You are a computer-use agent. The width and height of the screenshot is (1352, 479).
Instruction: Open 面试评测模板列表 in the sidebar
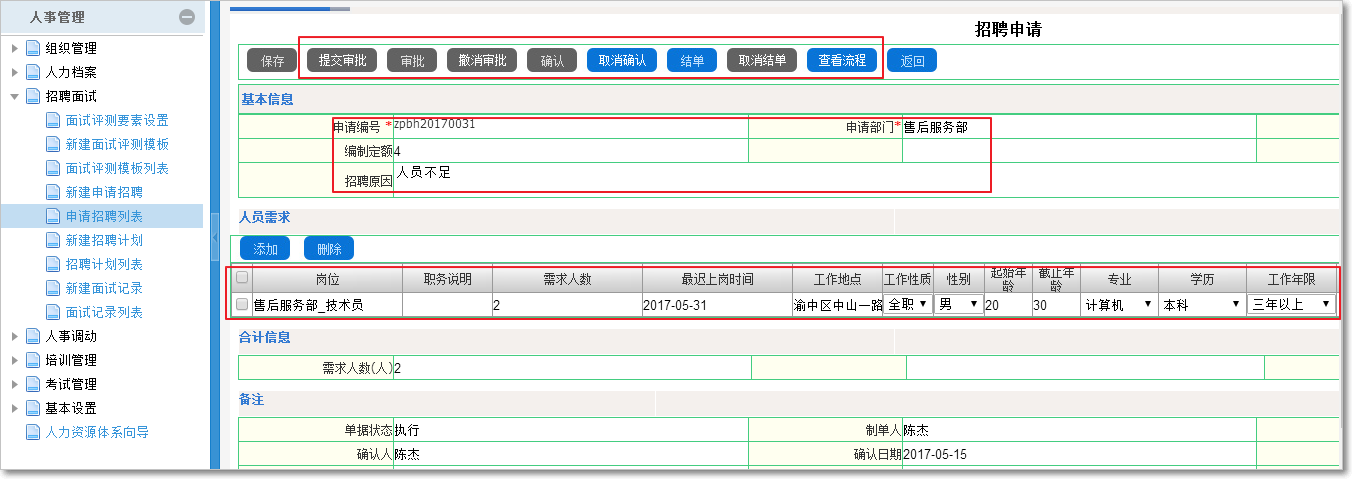coord(117,168)
